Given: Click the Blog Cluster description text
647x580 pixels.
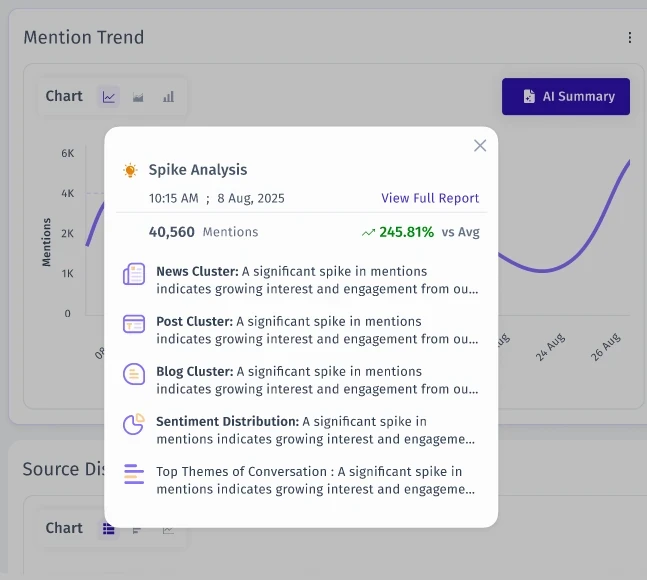Looking at the screenshot, I should tap(317, 380).
